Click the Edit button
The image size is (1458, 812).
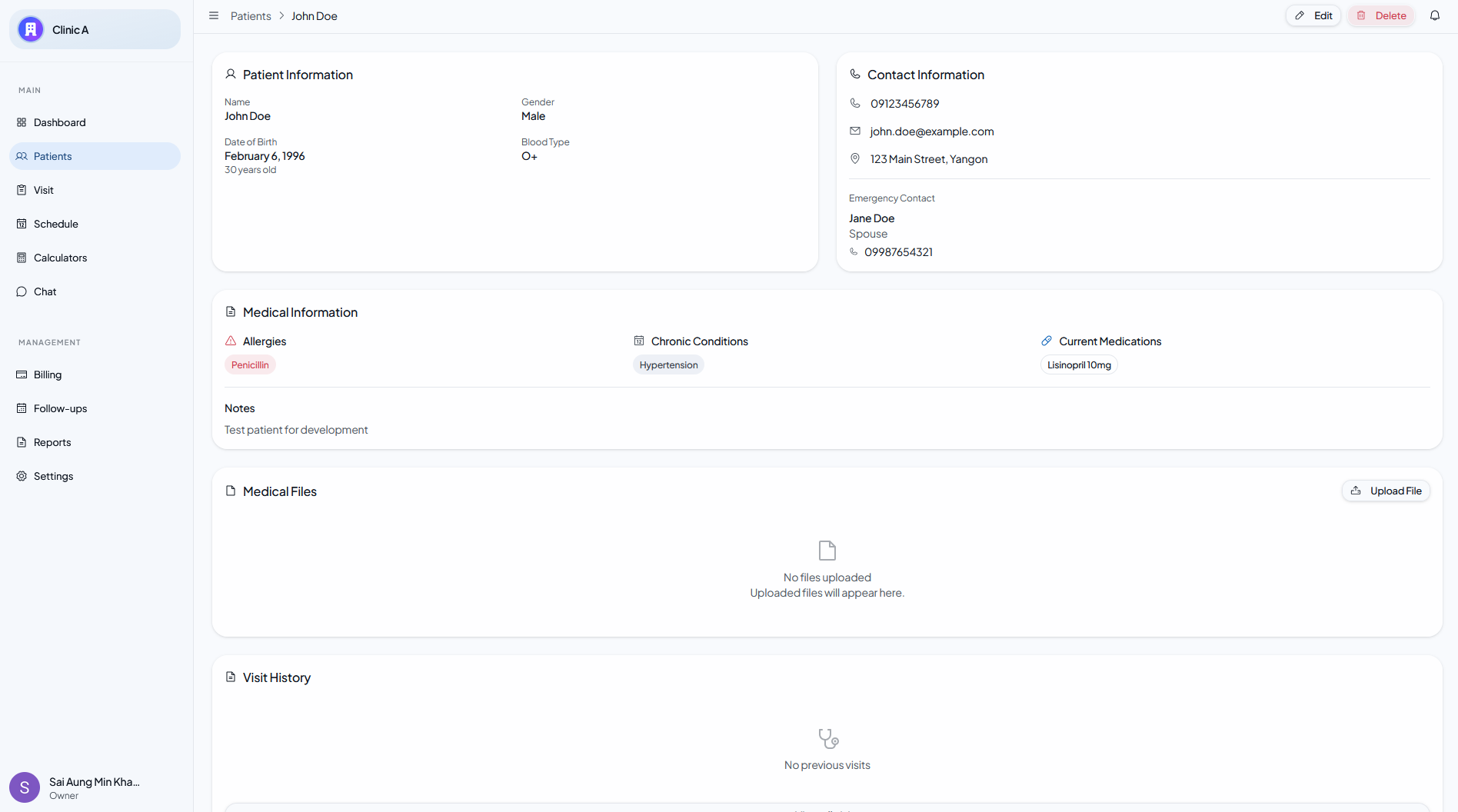[1313, 15]
